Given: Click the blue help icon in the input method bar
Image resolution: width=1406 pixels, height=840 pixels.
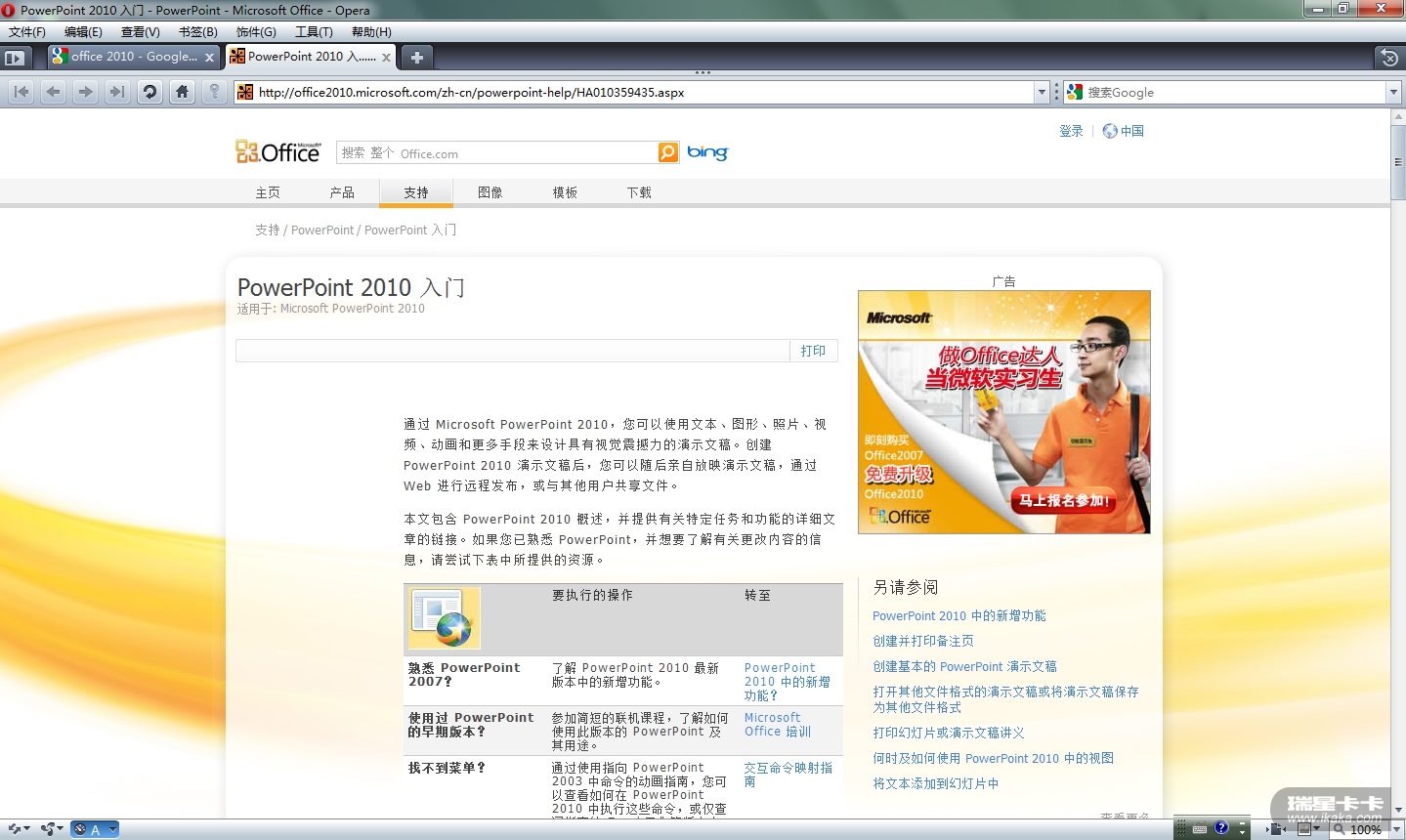Looking at the screenshot, I should tap(1221, 828).
